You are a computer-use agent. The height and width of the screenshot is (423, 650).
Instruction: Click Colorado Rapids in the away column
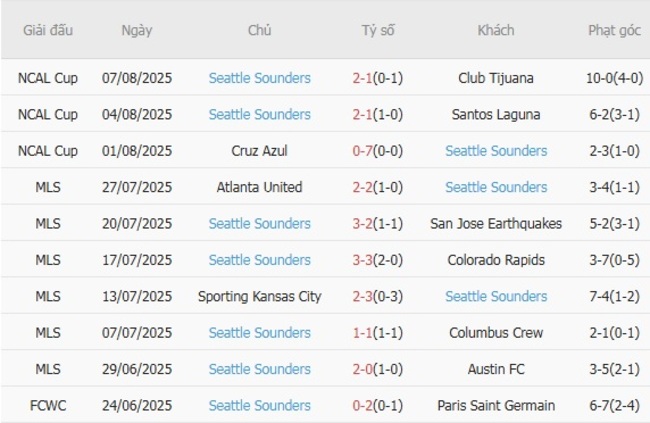point(496,260)
